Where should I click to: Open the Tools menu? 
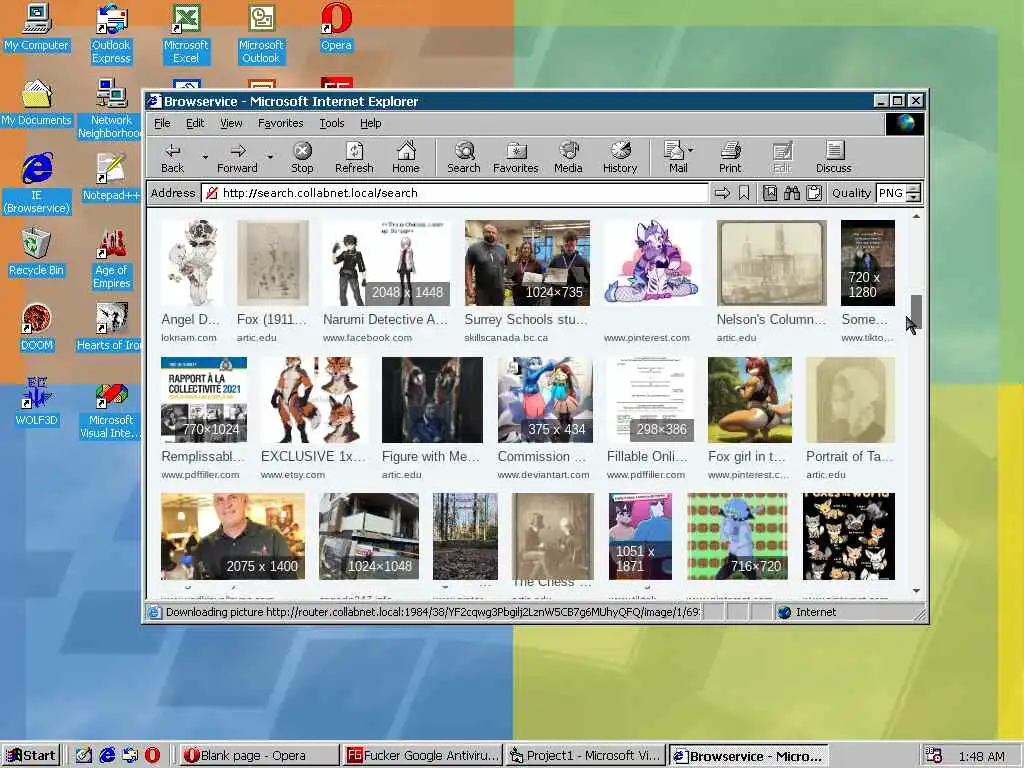coord(332,123)
